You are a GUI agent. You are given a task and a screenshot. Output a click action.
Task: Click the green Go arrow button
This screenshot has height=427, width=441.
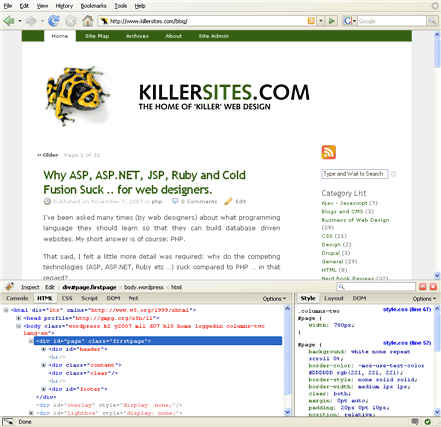(332, 21)
